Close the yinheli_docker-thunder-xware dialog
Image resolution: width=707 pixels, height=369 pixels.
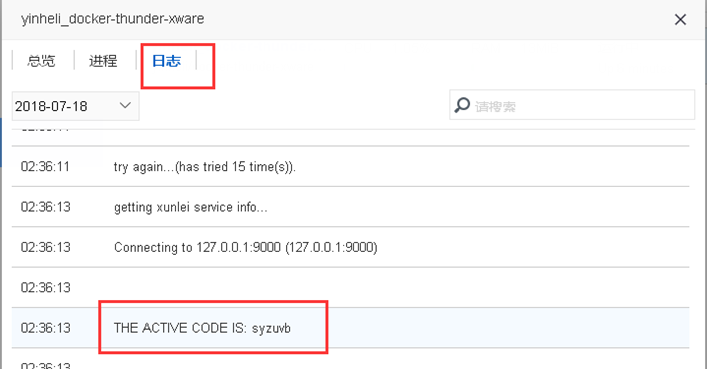680,19
